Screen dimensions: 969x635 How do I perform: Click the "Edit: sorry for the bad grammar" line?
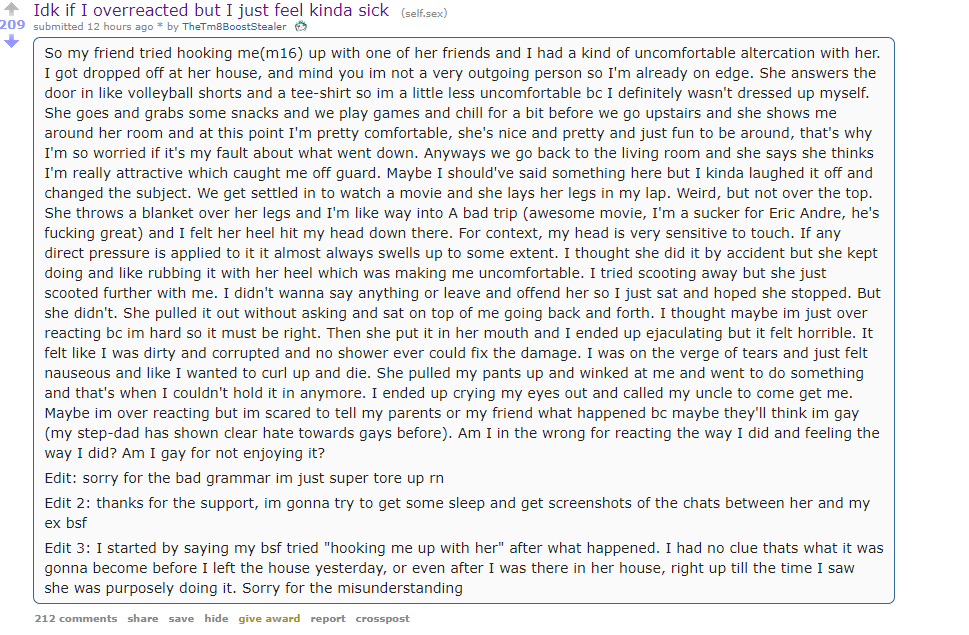pos(244,478)
